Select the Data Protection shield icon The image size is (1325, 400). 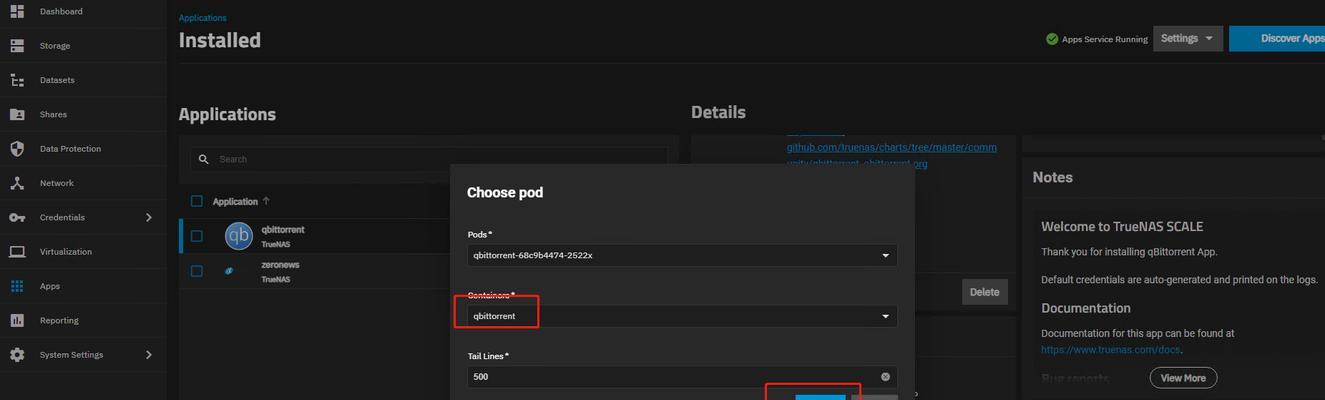tap(17, 149)
